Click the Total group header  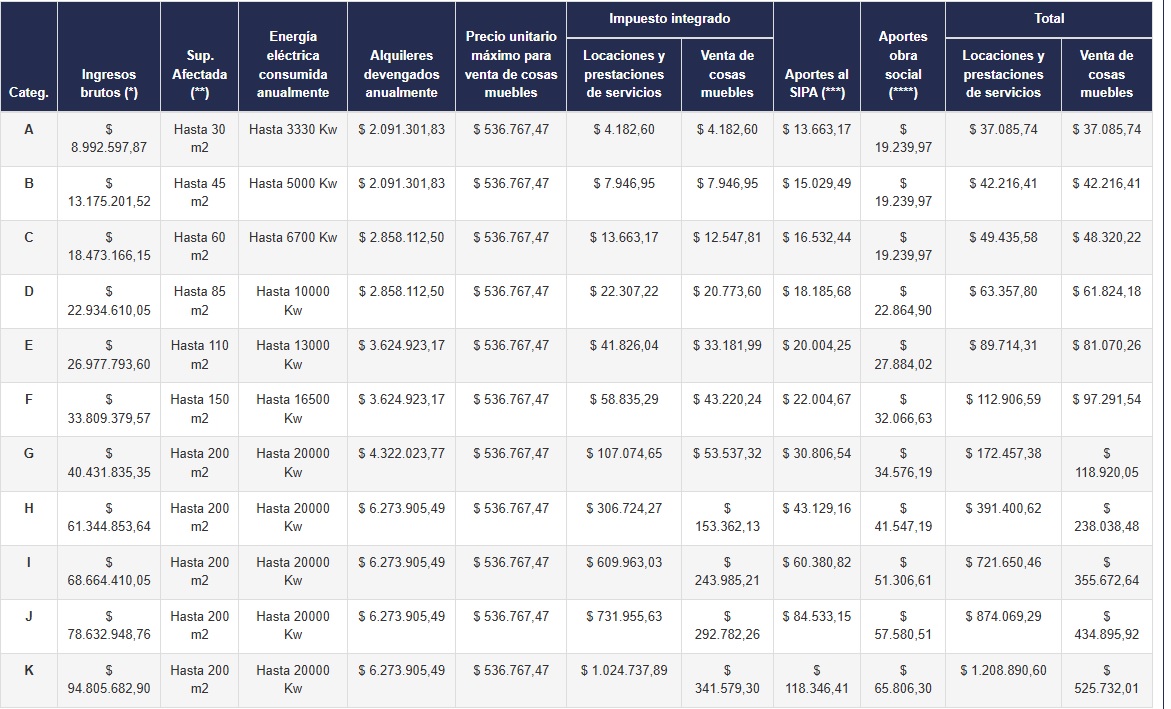click(1049, 19)
